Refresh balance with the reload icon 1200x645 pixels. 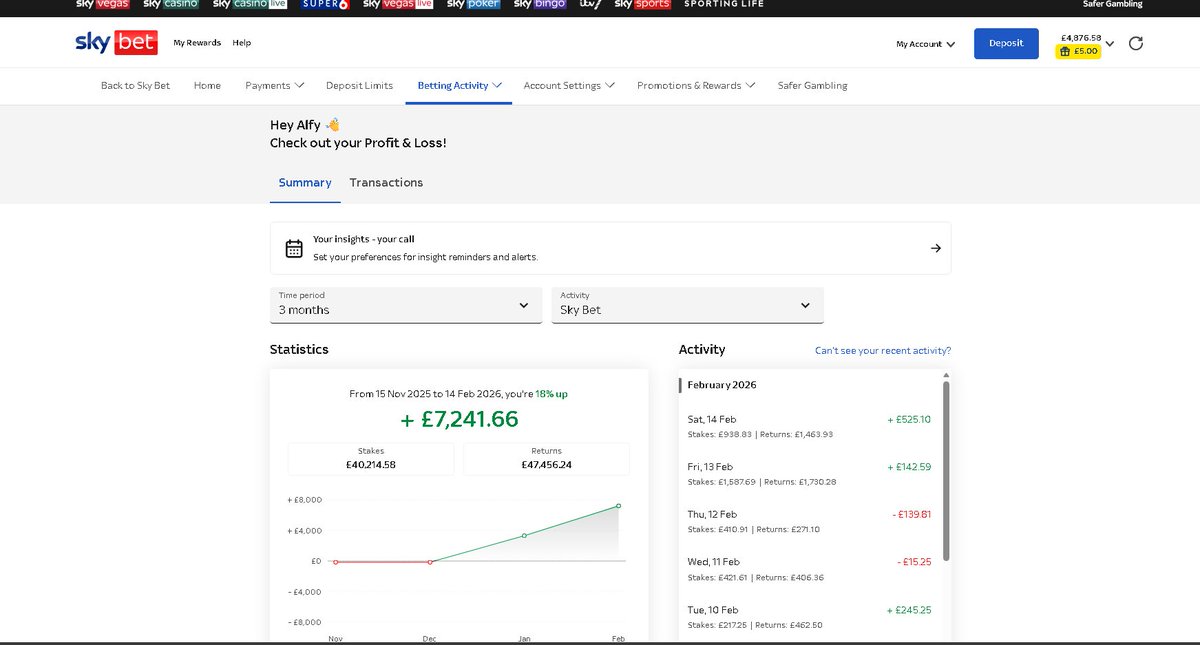click(1135, 43)
